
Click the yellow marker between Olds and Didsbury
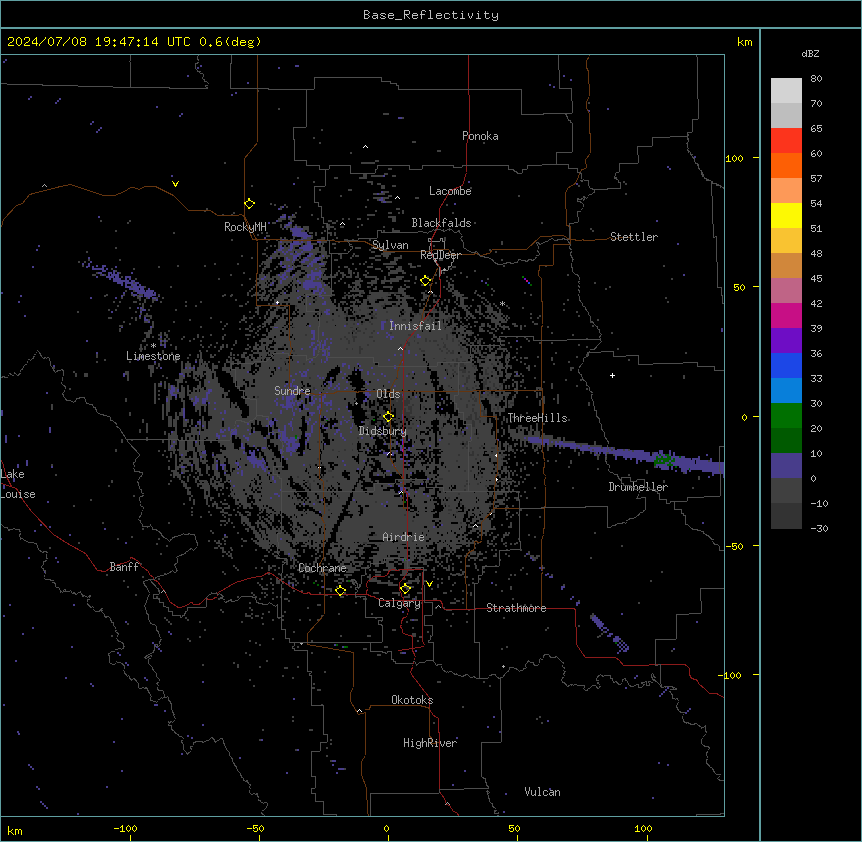[x=388, y=416]
